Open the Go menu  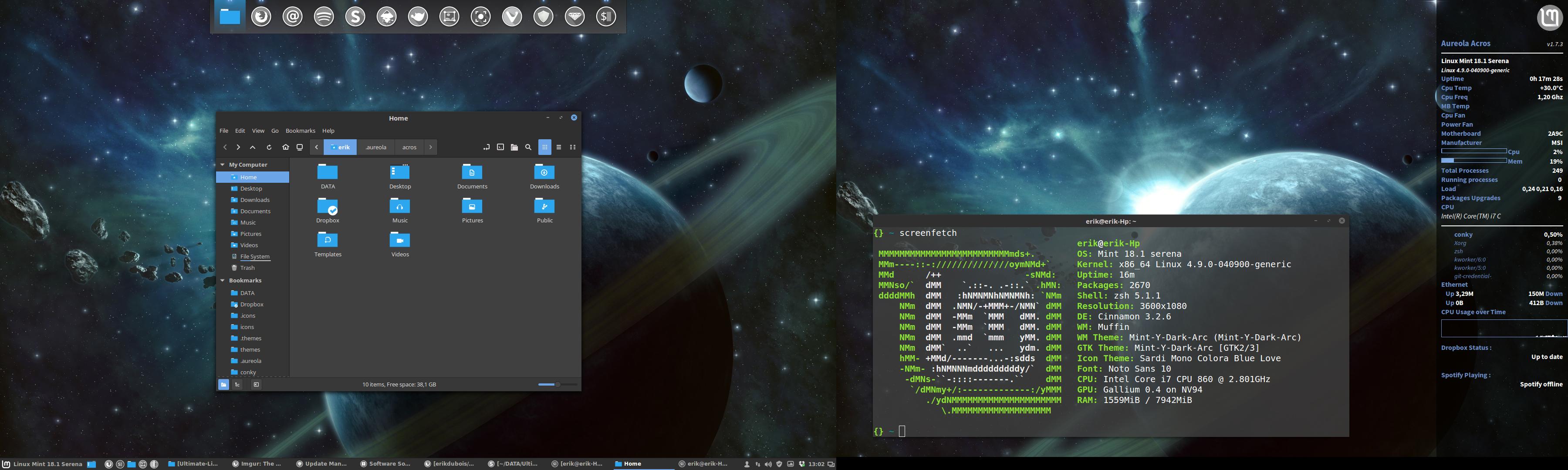[x=275, y=131]
